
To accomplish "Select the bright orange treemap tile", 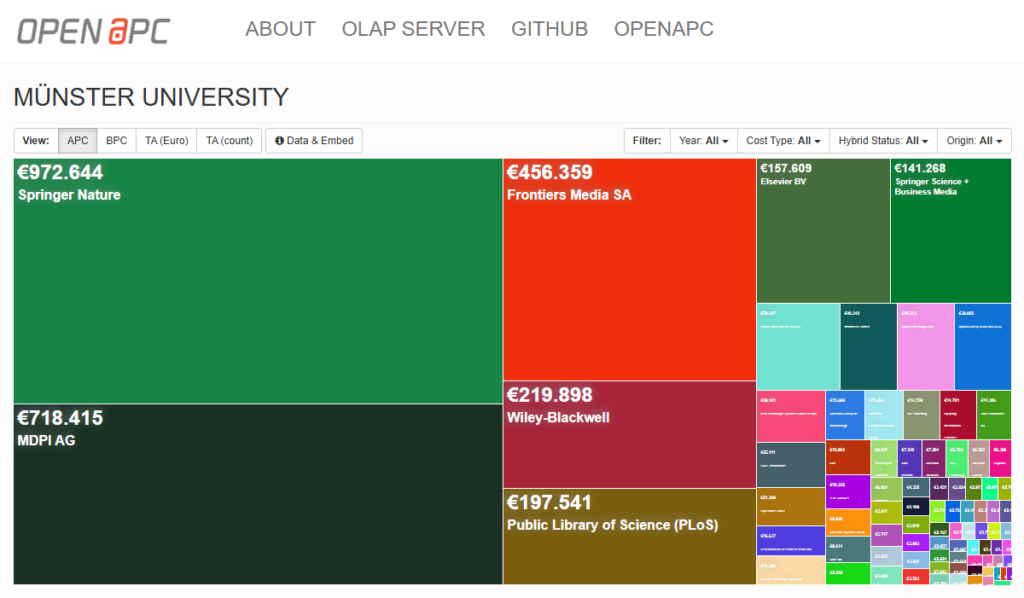I will coord(848,522).
